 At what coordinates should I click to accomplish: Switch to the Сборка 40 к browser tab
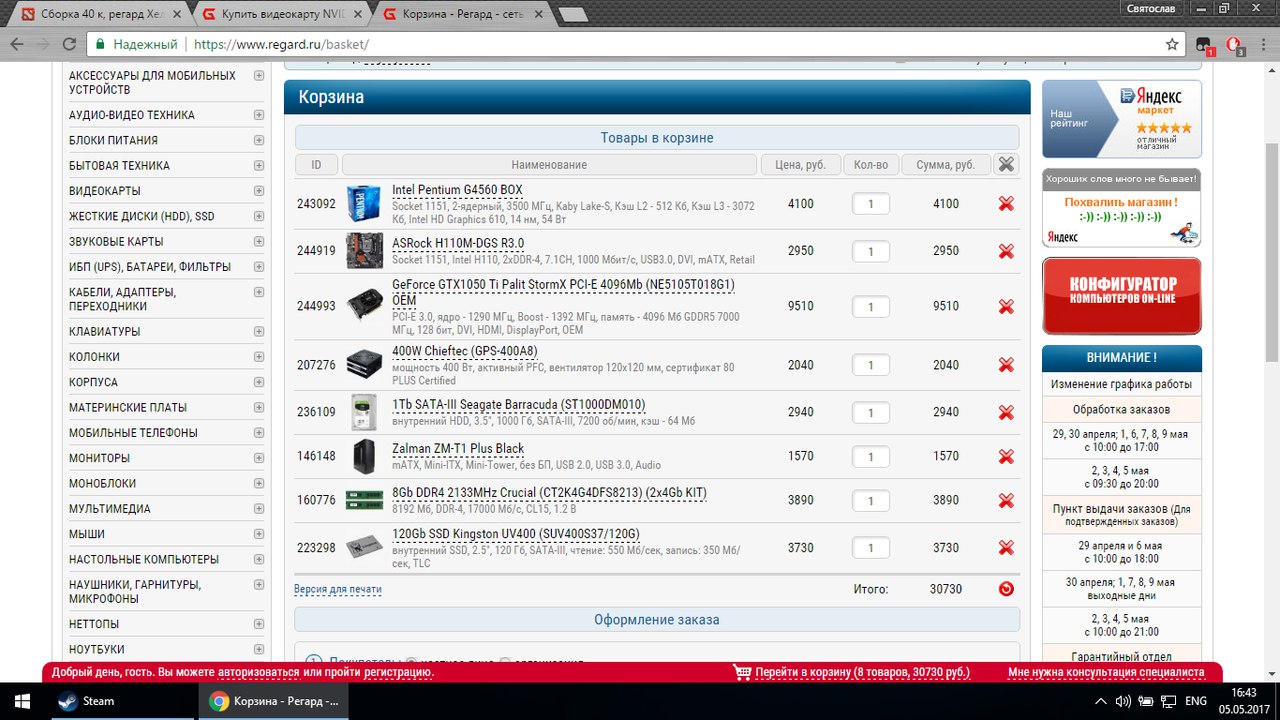100,14
